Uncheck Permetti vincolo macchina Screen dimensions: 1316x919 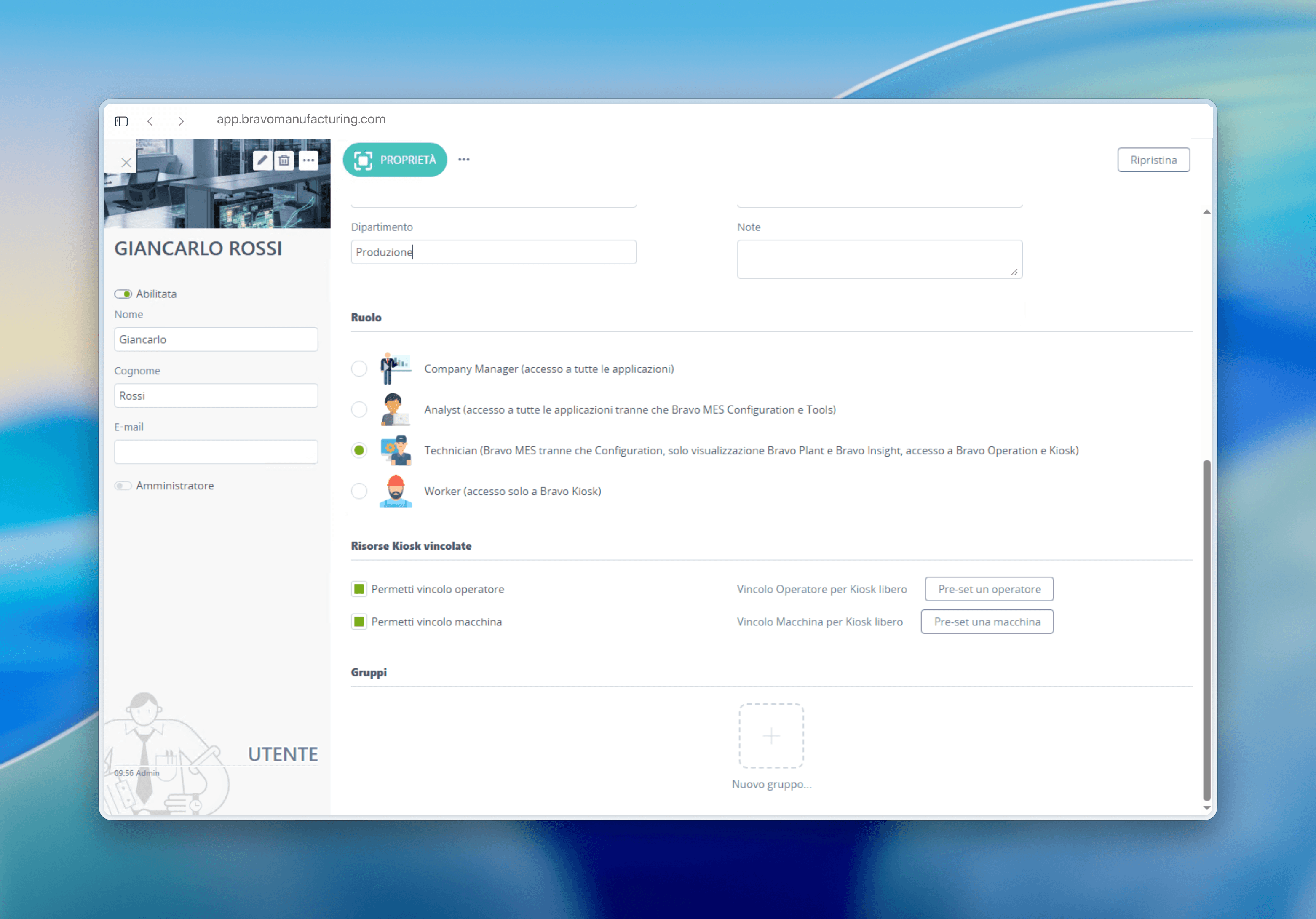(359, 622)
